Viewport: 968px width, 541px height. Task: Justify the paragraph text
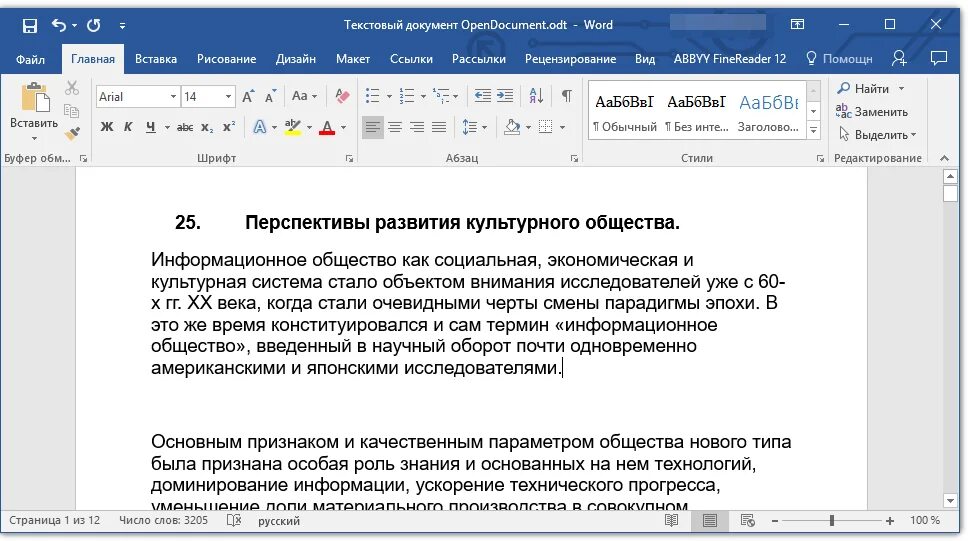[x=439, y=127]
